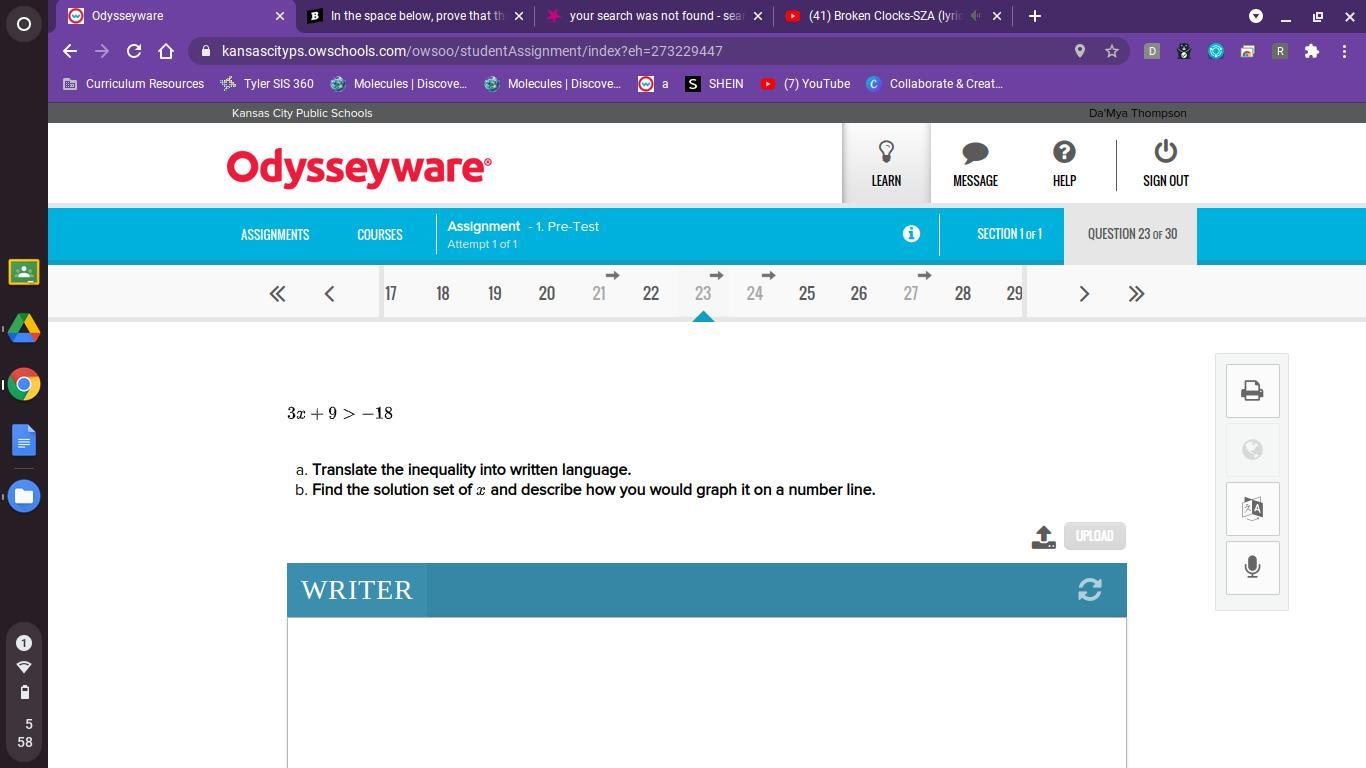Click the translate icon in side toolbar
This screenshot has height=768, width=1366.
1252,508
